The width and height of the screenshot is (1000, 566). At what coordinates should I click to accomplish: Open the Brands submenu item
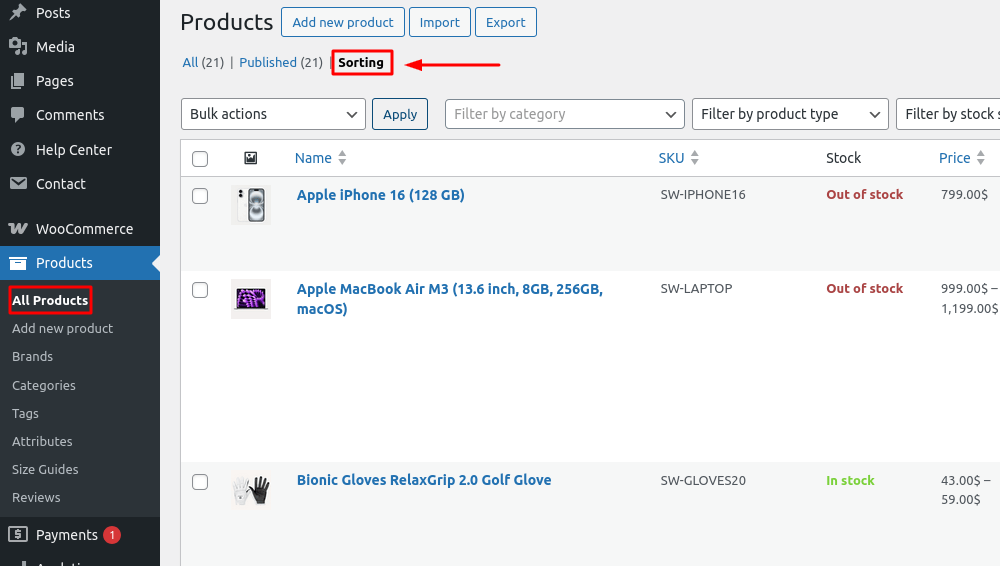33,356
